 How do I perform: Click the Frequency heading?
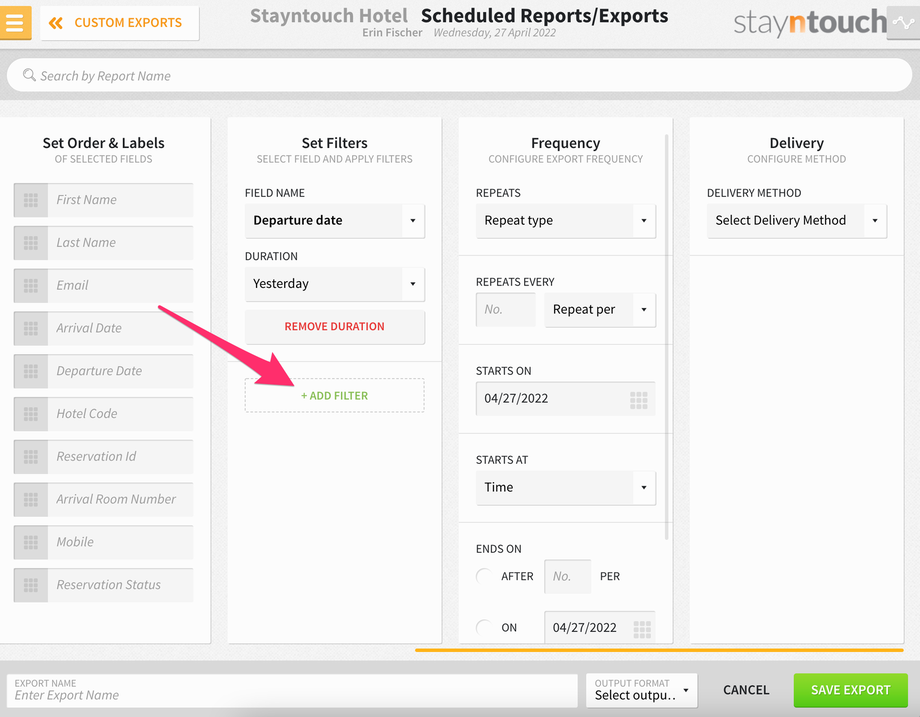pyautogui.click(x=566, y=143)
